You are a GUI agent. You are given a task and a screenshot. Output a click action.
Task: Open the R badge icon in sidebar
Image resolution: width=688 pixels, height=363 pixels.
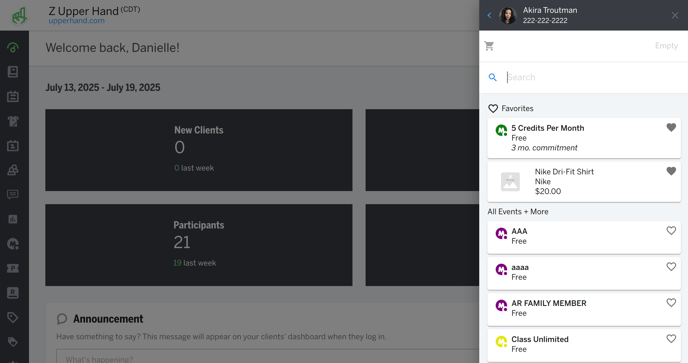[13, 293]
